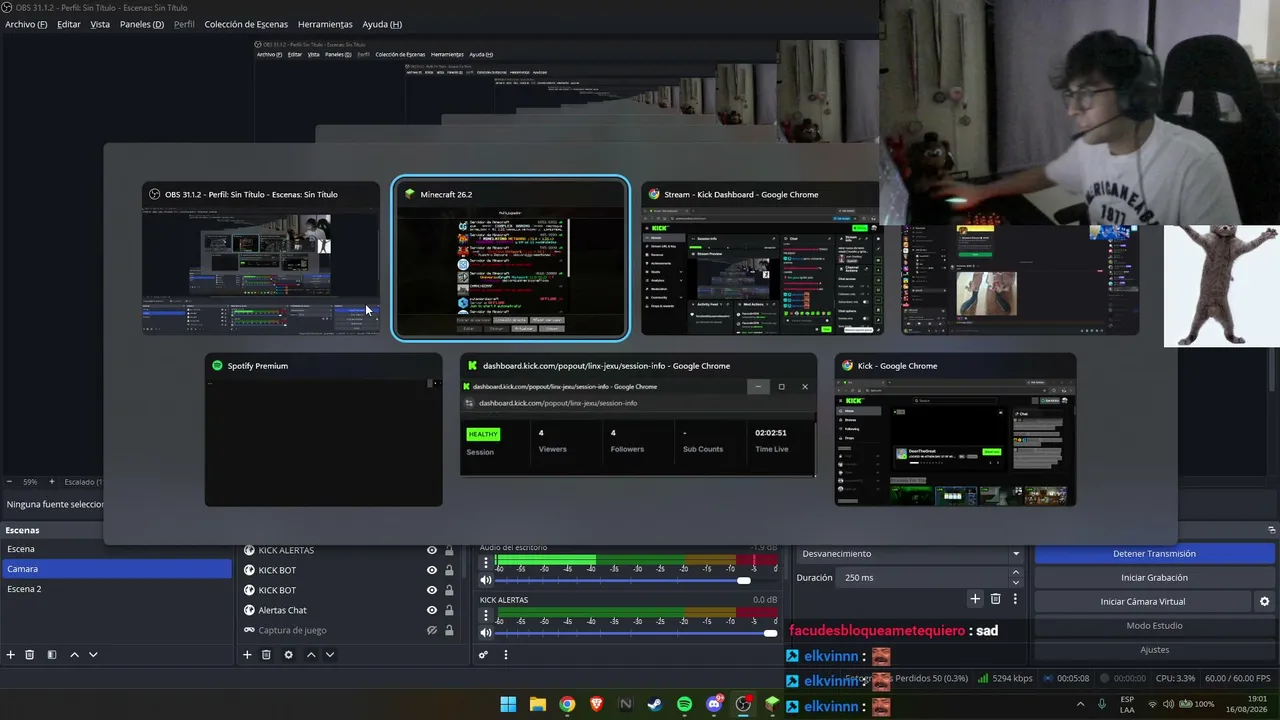Open the audio mixer three-dot menu
Viewport: 1280px width, 720px height.
tap(506, 655)
